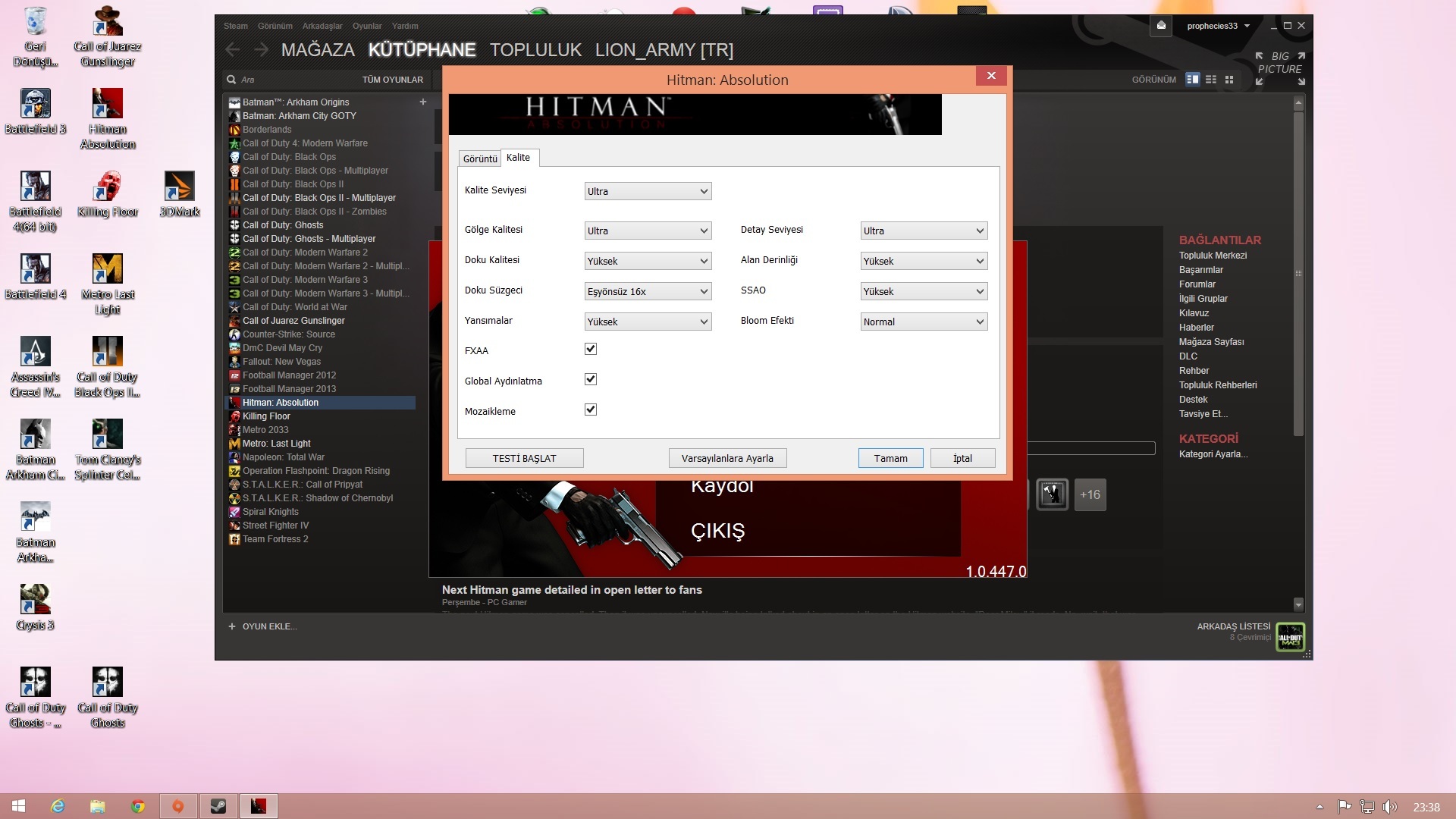Viewport: 1456px width, 819px height.
Task: Click the plus icon beside Batman Arkham Origins
Action: click(x=423, y=102)
